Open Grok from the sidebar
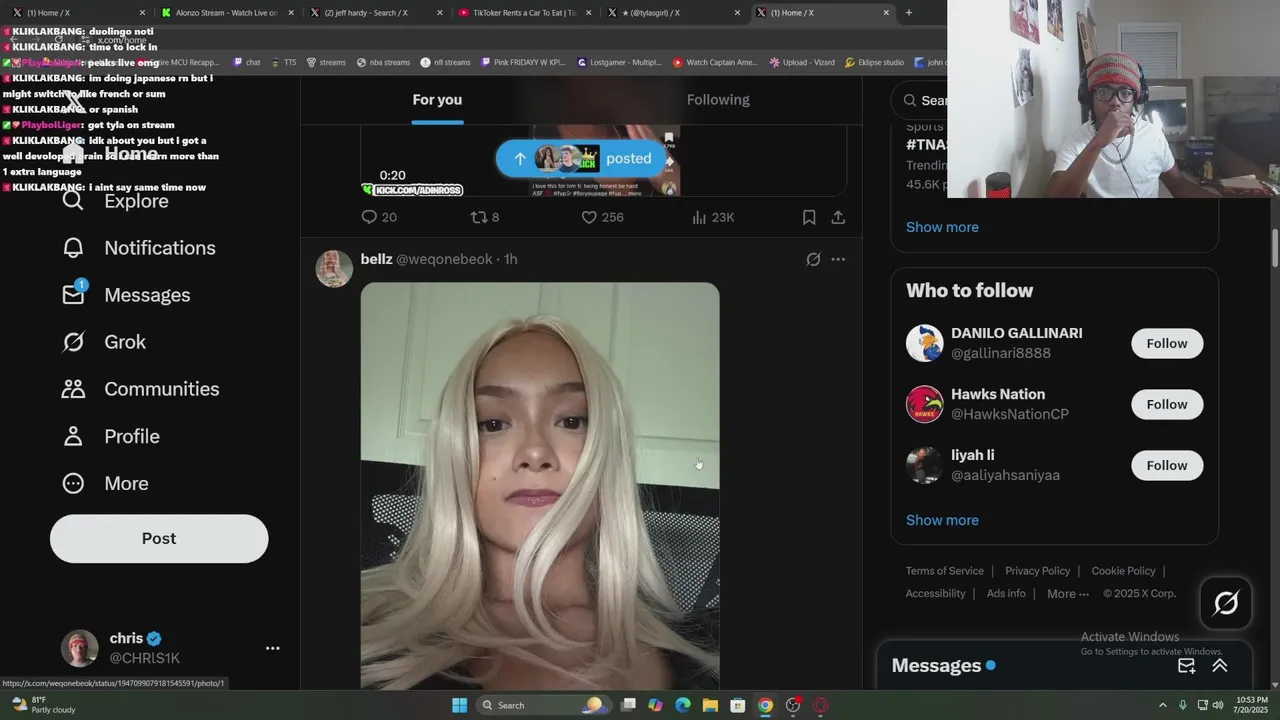The image size is (1280, 720). [103, 342]
